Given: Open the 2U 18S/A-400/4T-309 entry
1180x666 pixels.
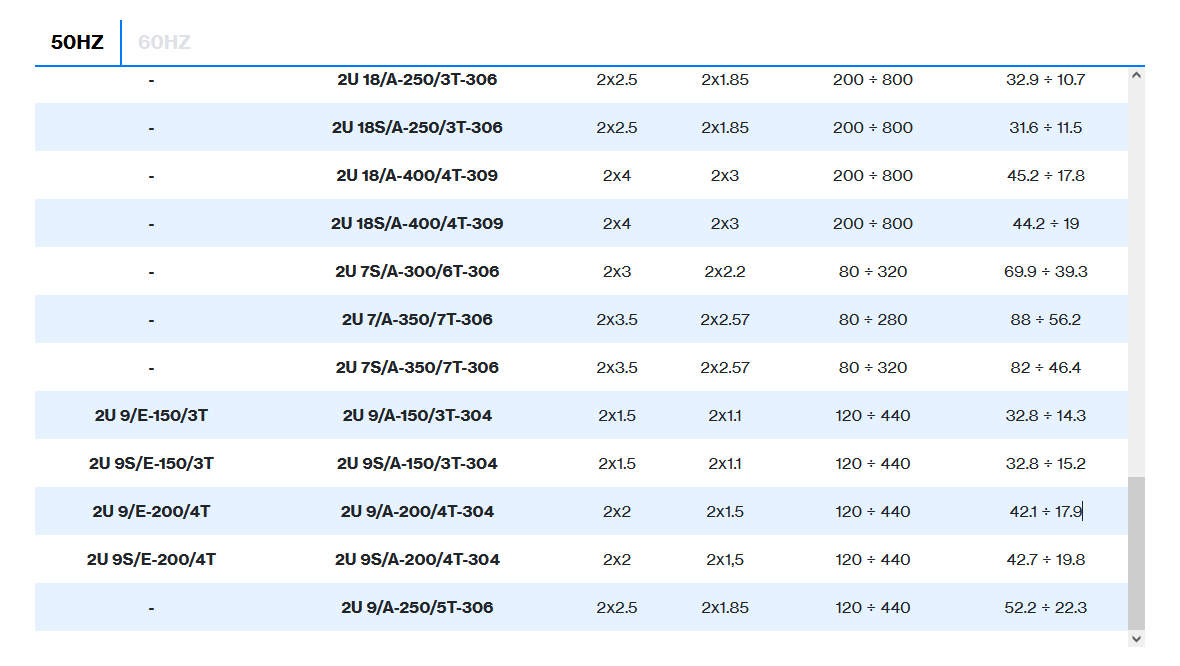Looking at the screenshot, I should (x=417, y=224).
